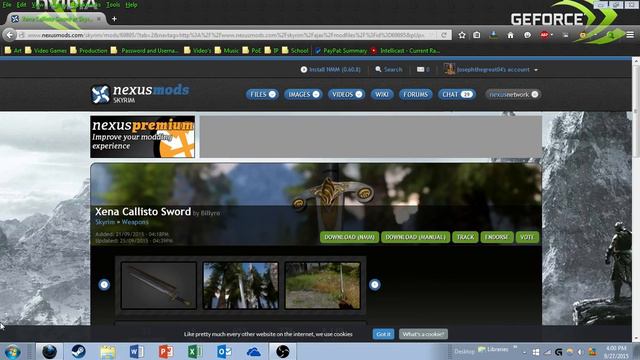Open the bookmarks list icon beside the star
Screen dimensions: 640x360
click(477, 35)
